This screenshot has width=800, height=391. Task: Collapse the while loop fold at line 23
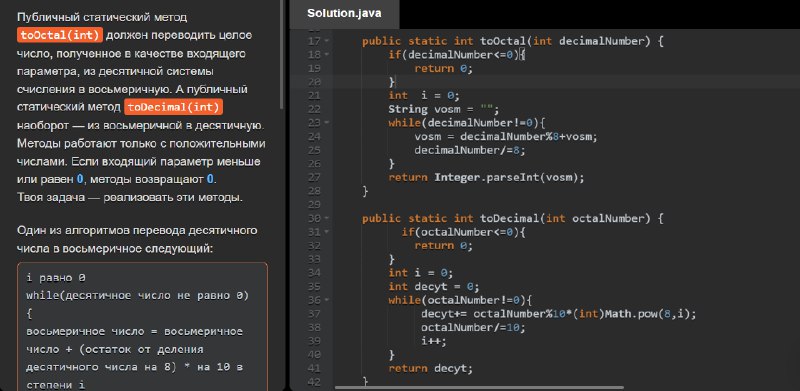[327, 123]
